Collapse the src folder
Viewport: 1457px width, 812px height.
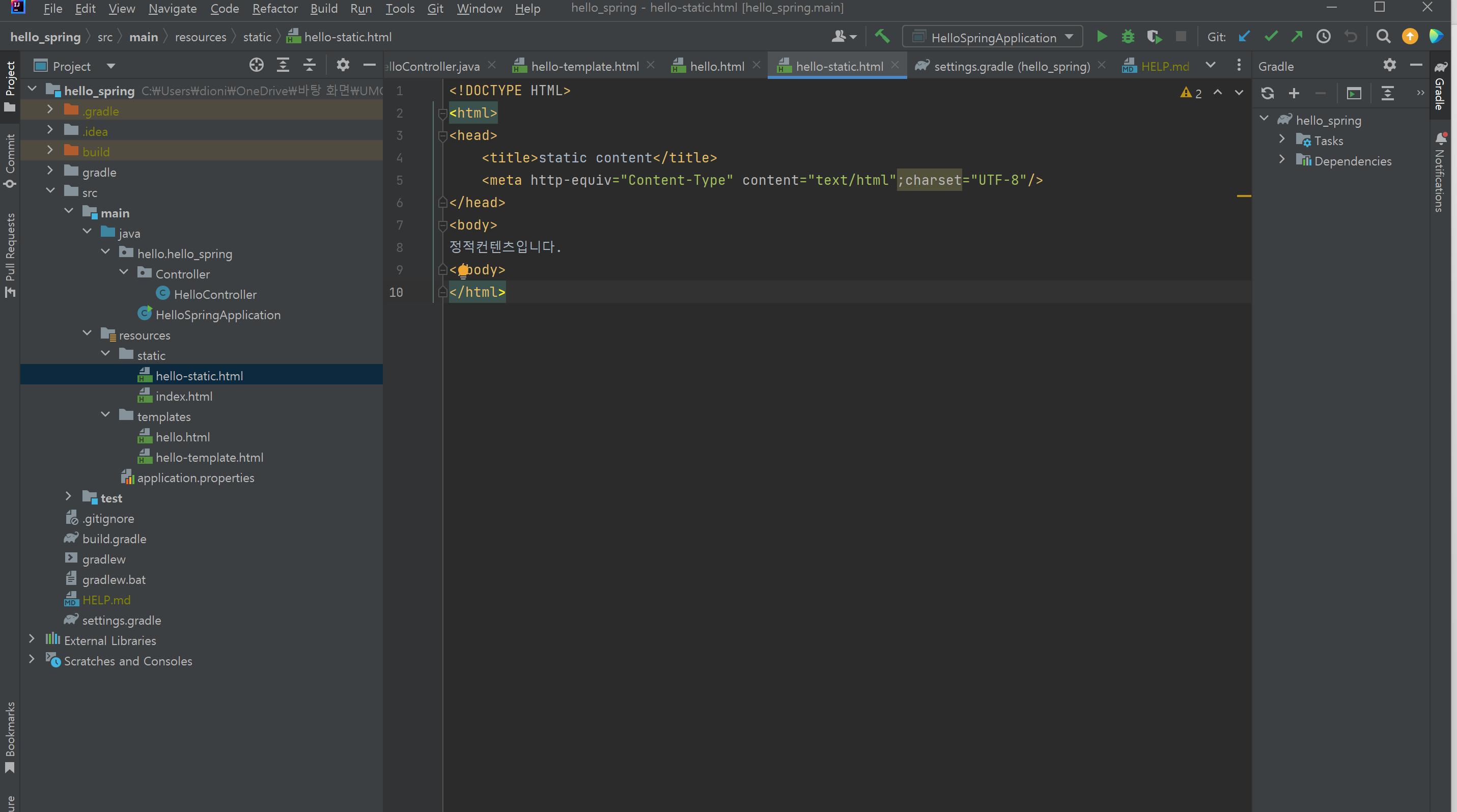point(50,191)
